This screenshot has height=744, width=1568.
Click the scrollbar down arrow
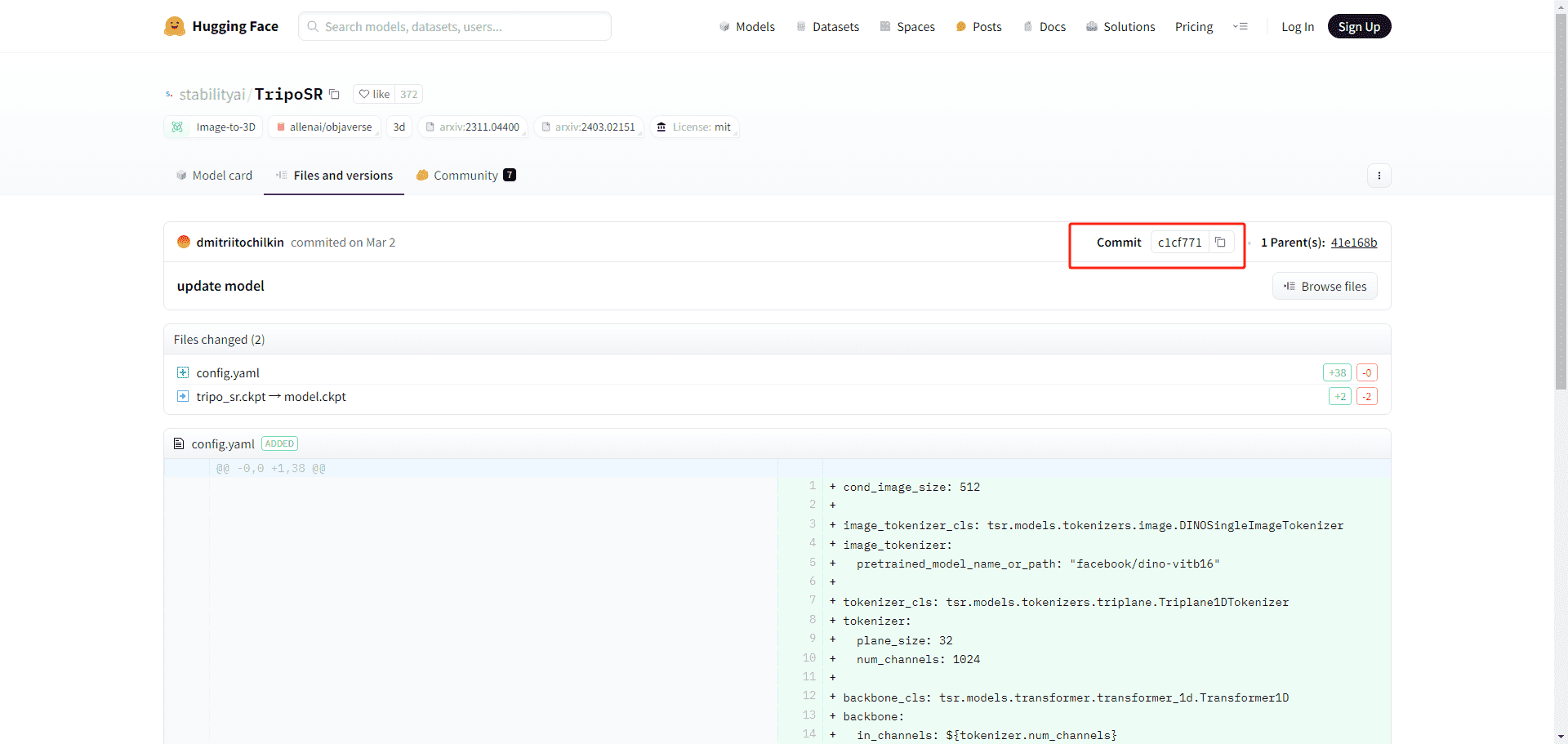pos(1561,737)
